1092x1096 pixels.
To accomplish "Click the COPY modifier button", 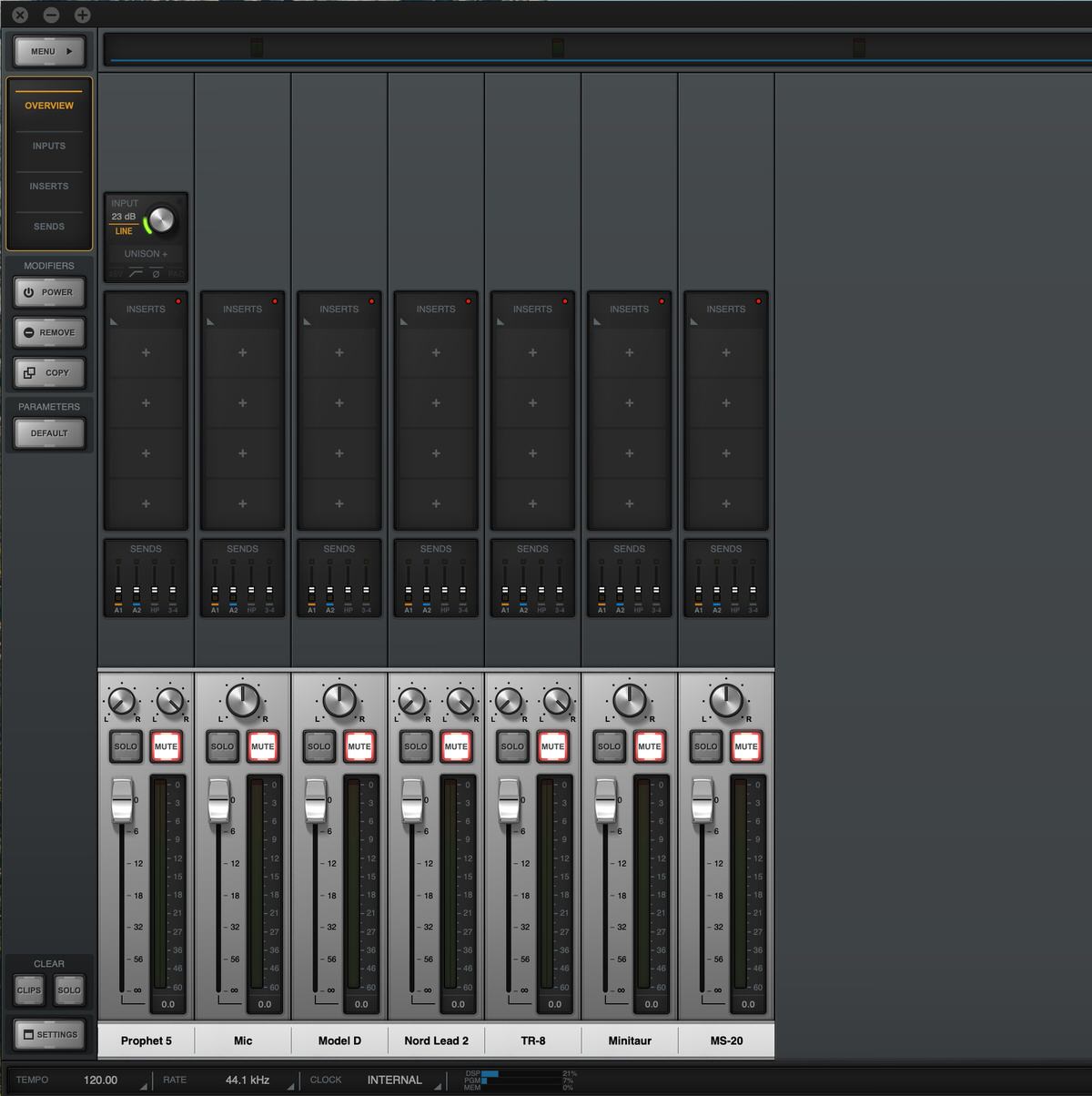I will [49, 372].
